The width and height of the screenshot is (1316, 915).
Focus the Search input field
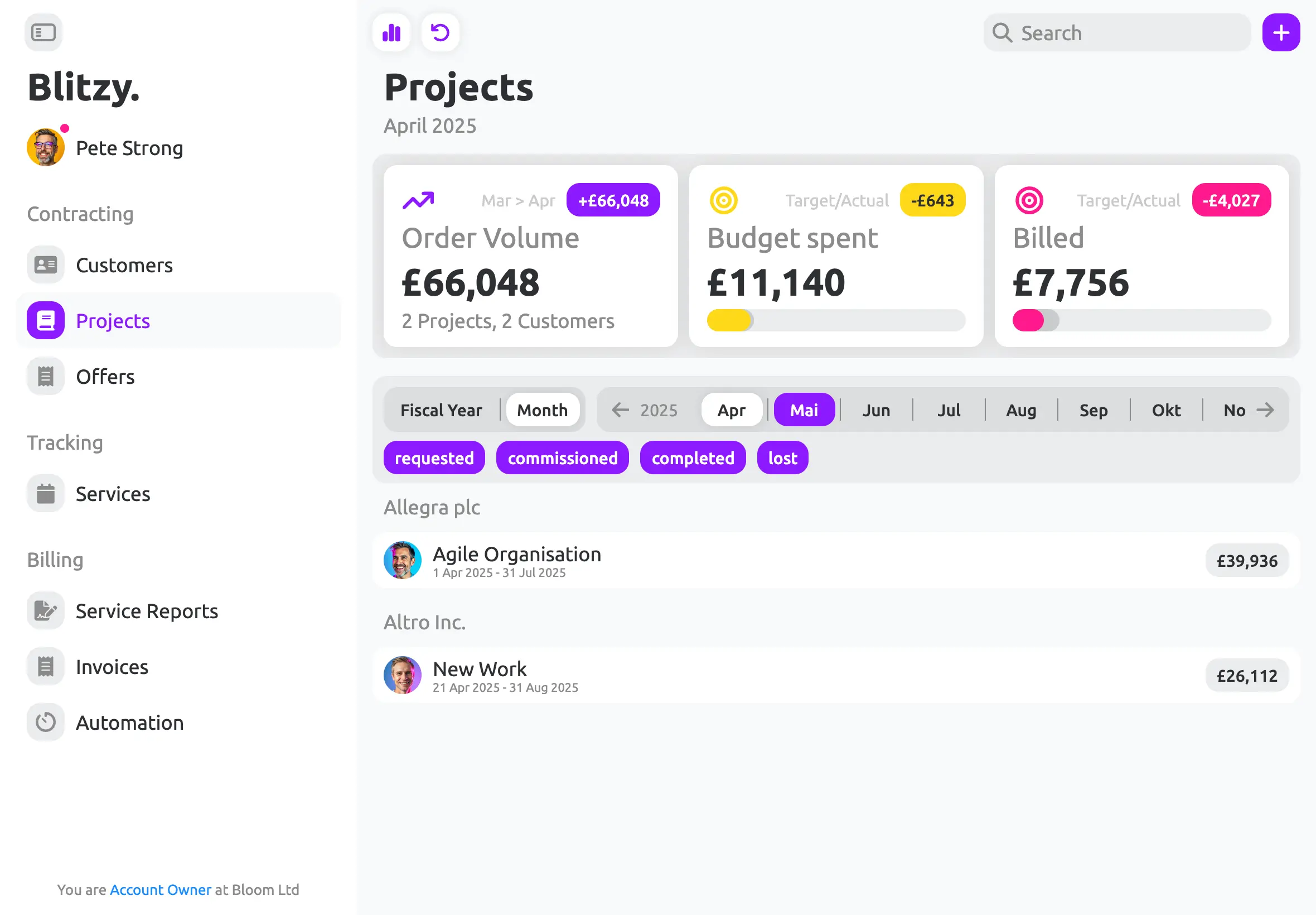coord(1117,32)
